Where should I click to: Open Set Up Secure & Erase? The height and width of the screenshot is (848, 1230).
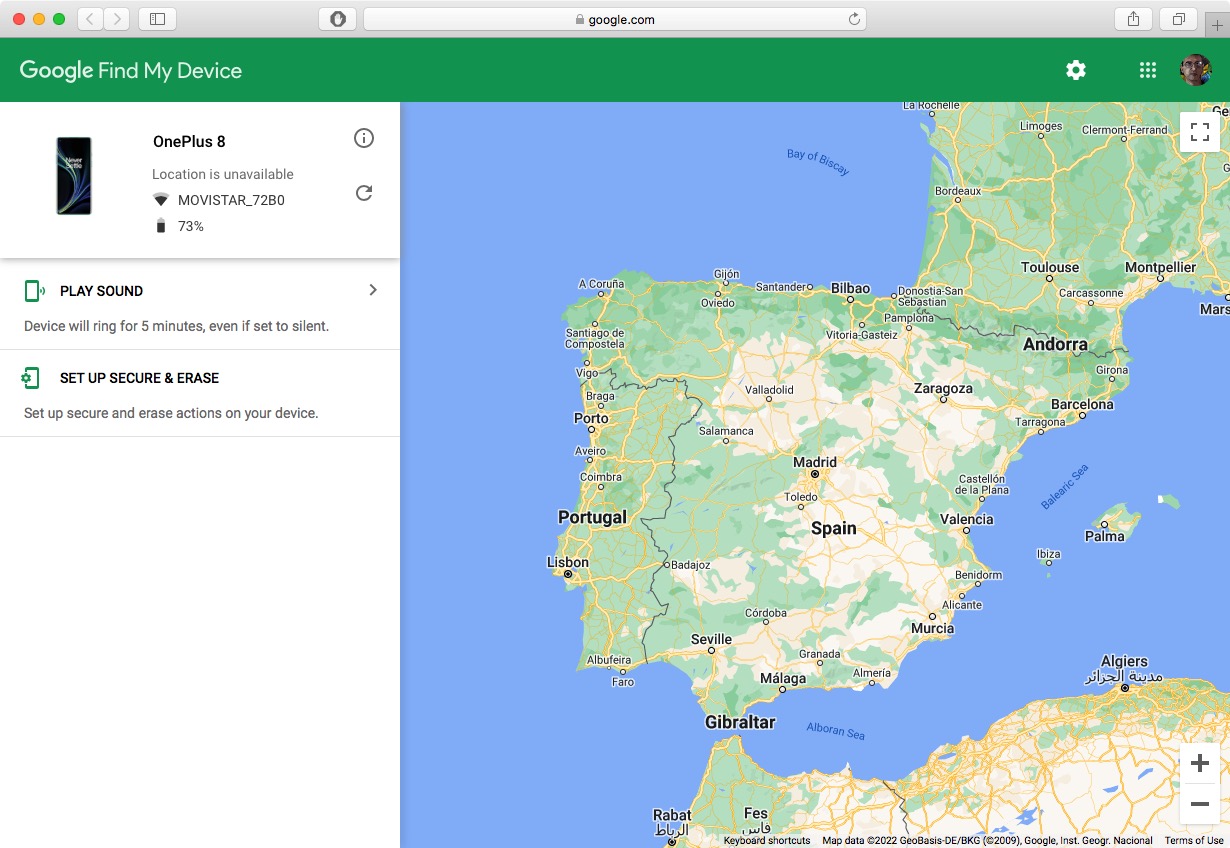[139, 378]
